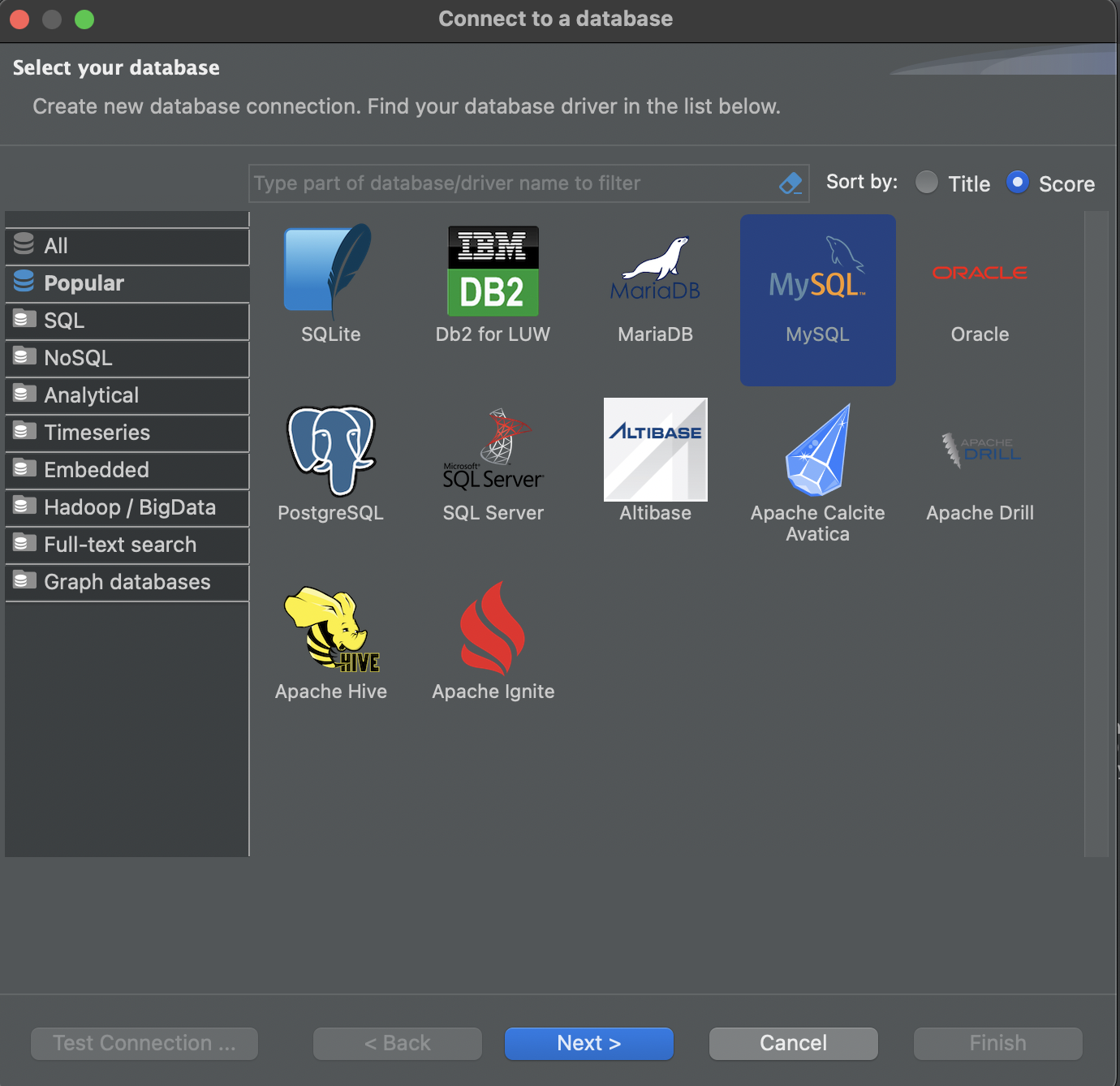
Task: Open the Embedded databases category
Action: [x=127, y=470]
